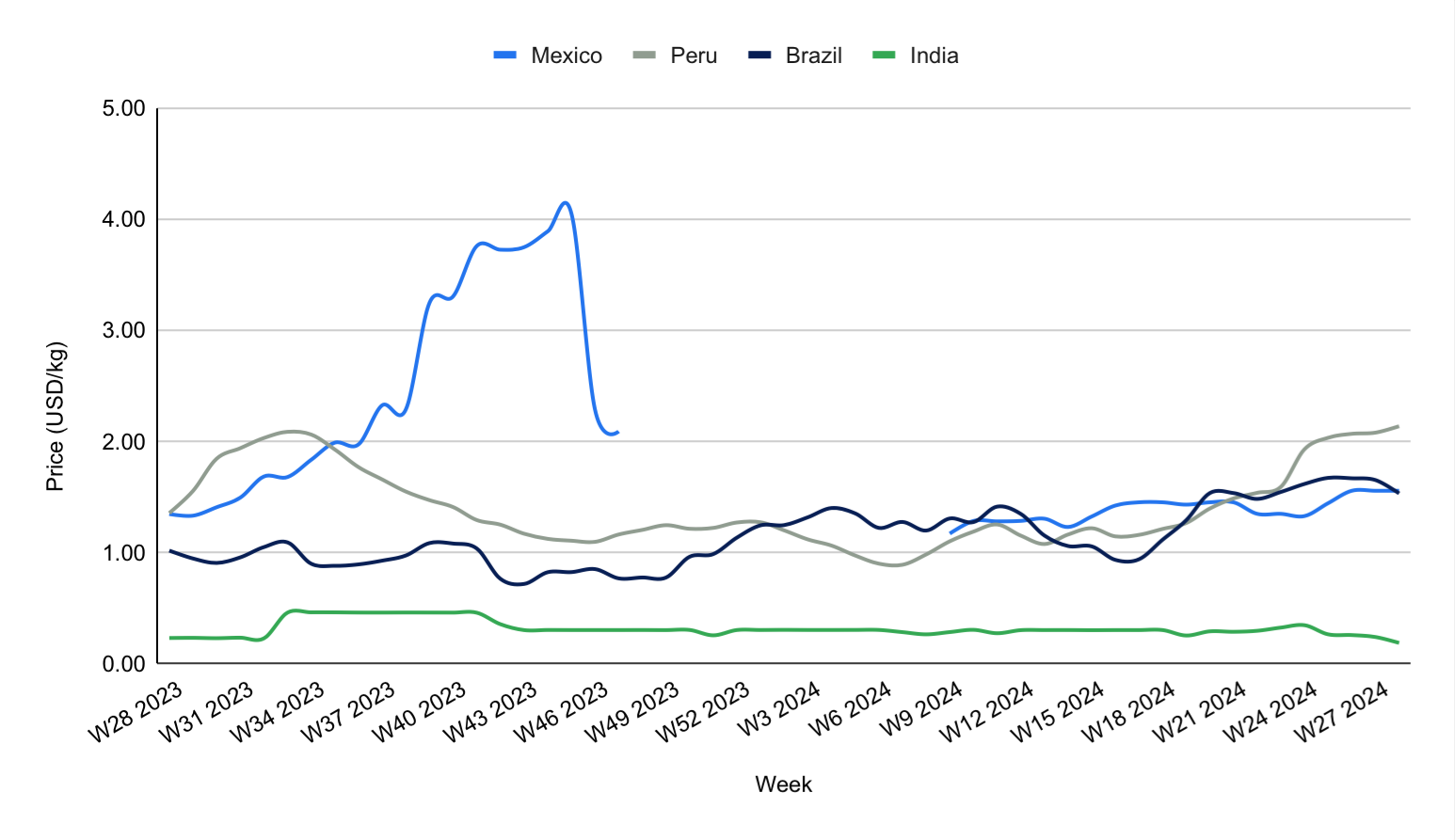Click the Mexico line peak near 4.00
This screenshot has height=840, width=1455.
coord(565,202)
